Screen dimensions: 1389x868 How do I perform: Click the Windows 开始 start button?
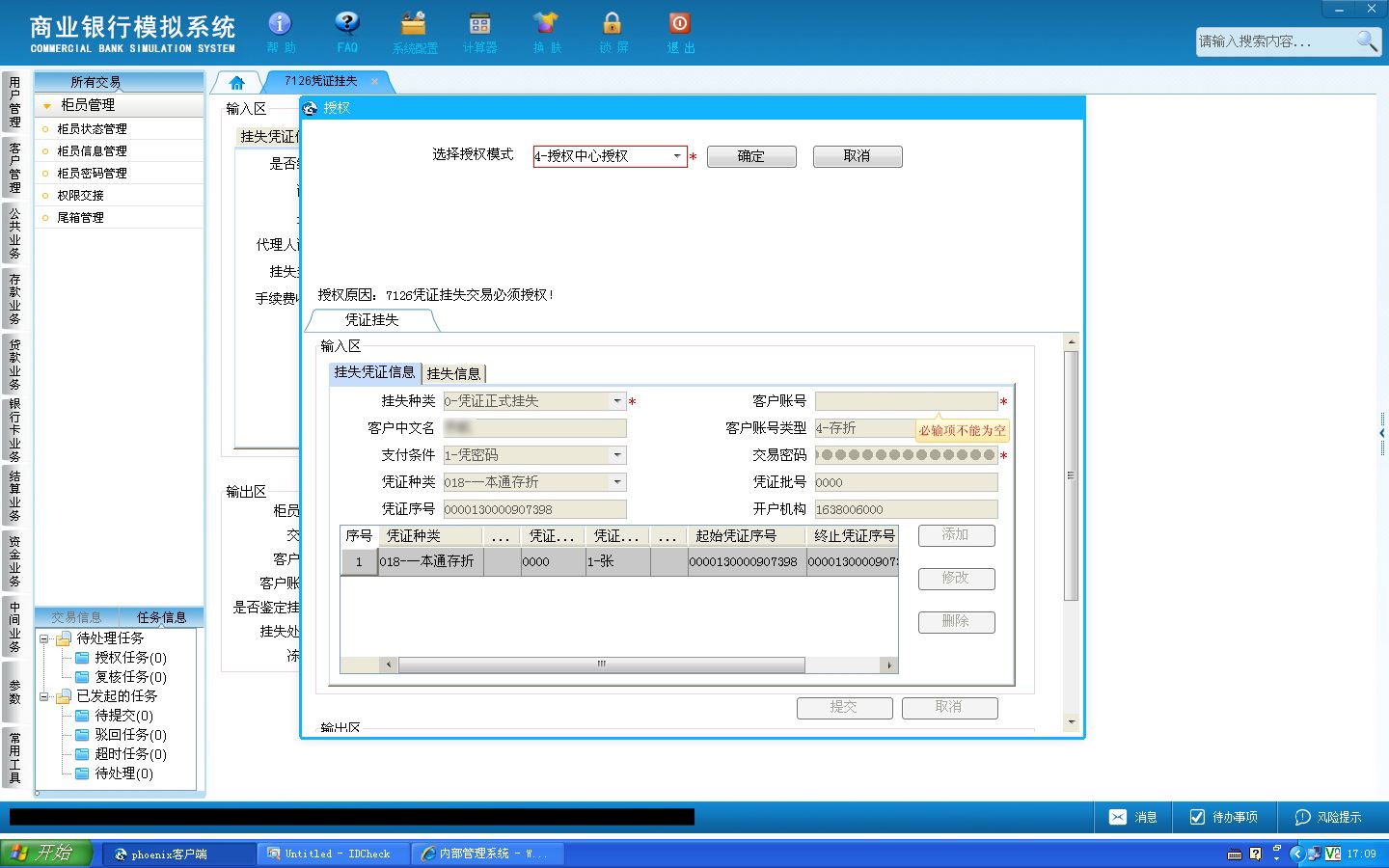[45, 854]
